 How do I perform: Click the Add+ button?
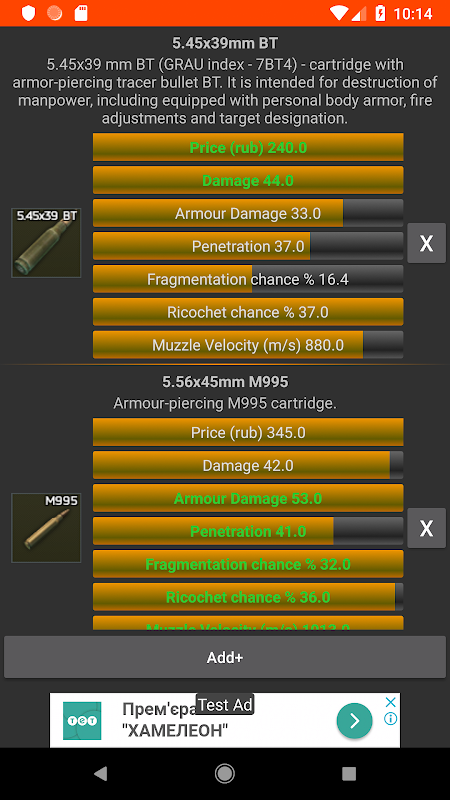click(x=225, y=657)
